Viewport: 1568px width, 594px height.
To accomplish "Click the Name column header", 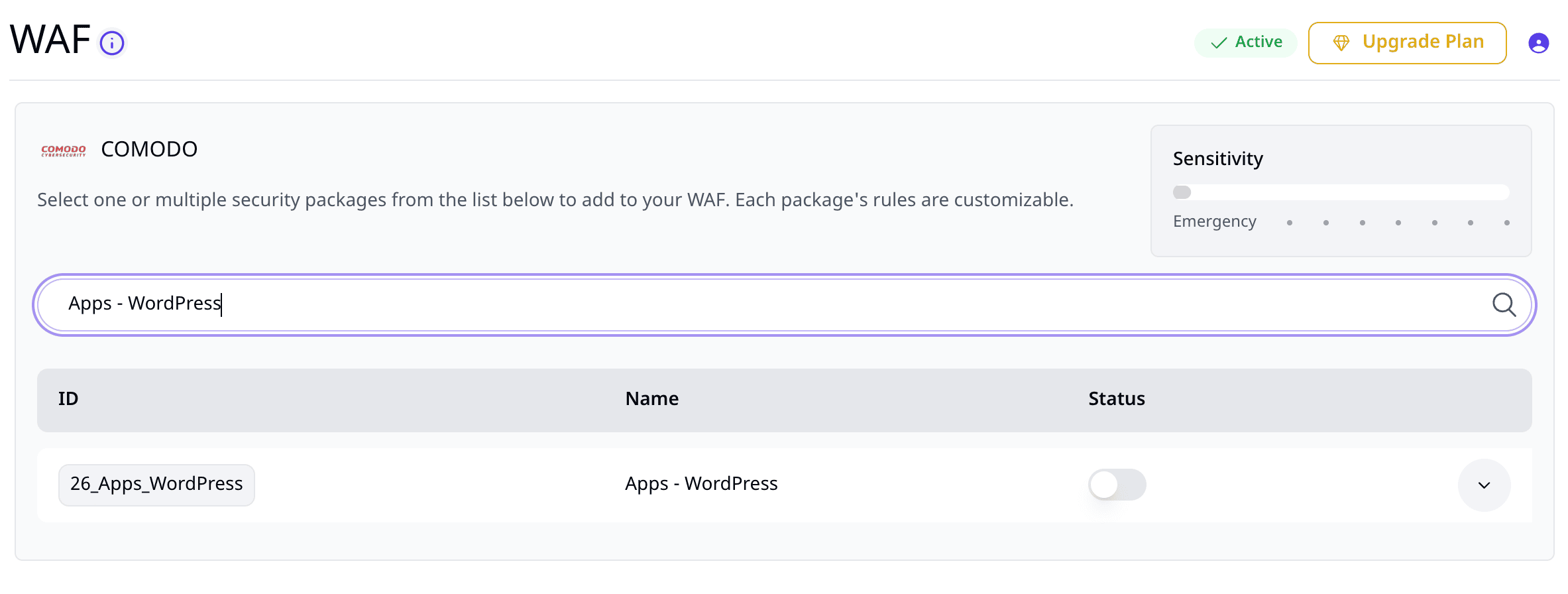I will [x=652, y=399].
